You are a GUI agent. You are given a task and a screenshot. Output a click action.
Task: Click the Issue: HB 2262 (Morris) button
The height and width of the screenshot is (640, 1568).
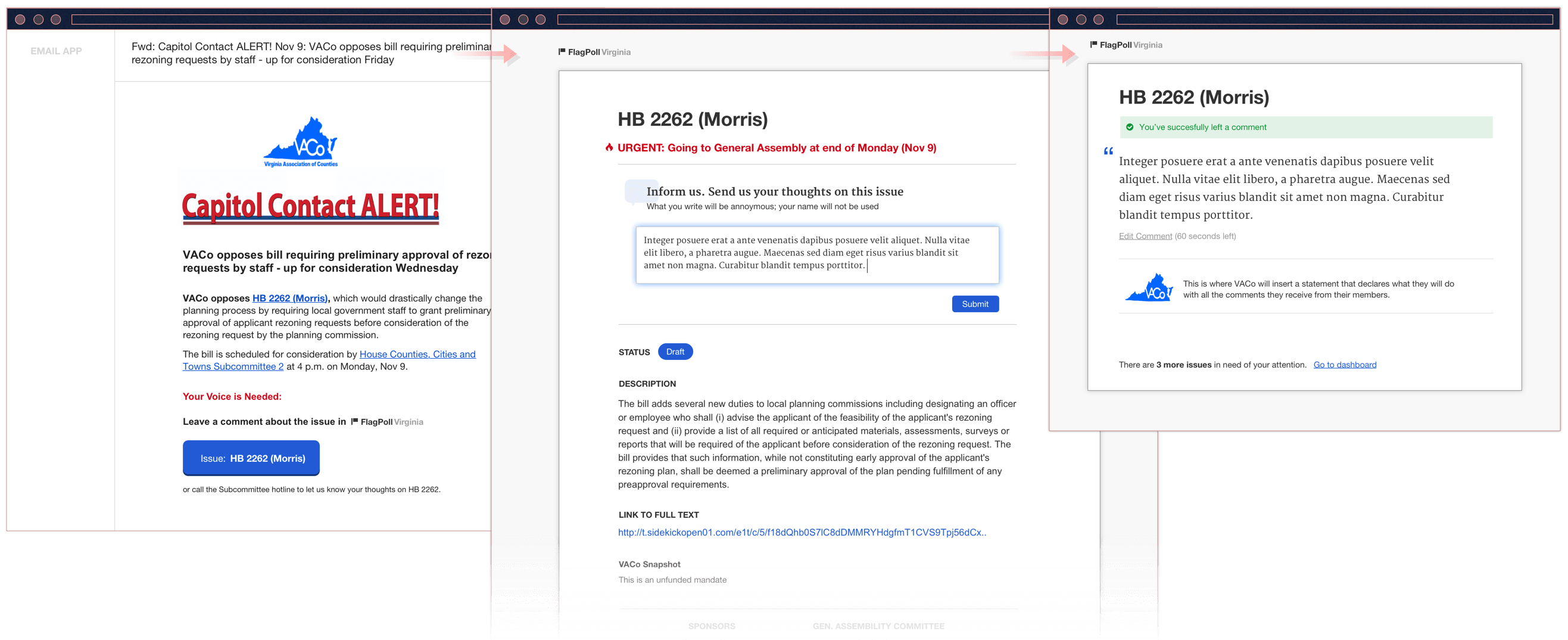251,458
